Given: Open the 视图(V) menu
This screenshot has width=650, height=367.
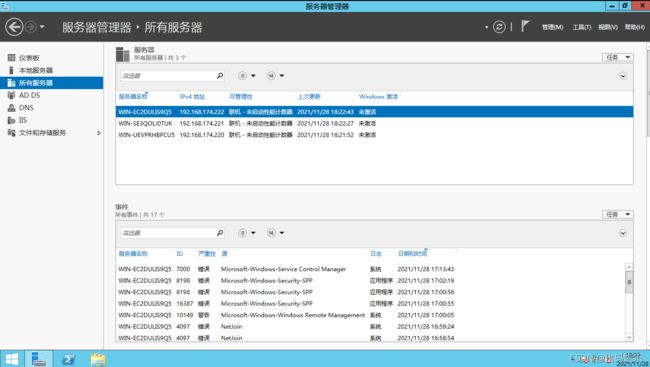Looking at the screenshot, I should [x=608, y=27].
